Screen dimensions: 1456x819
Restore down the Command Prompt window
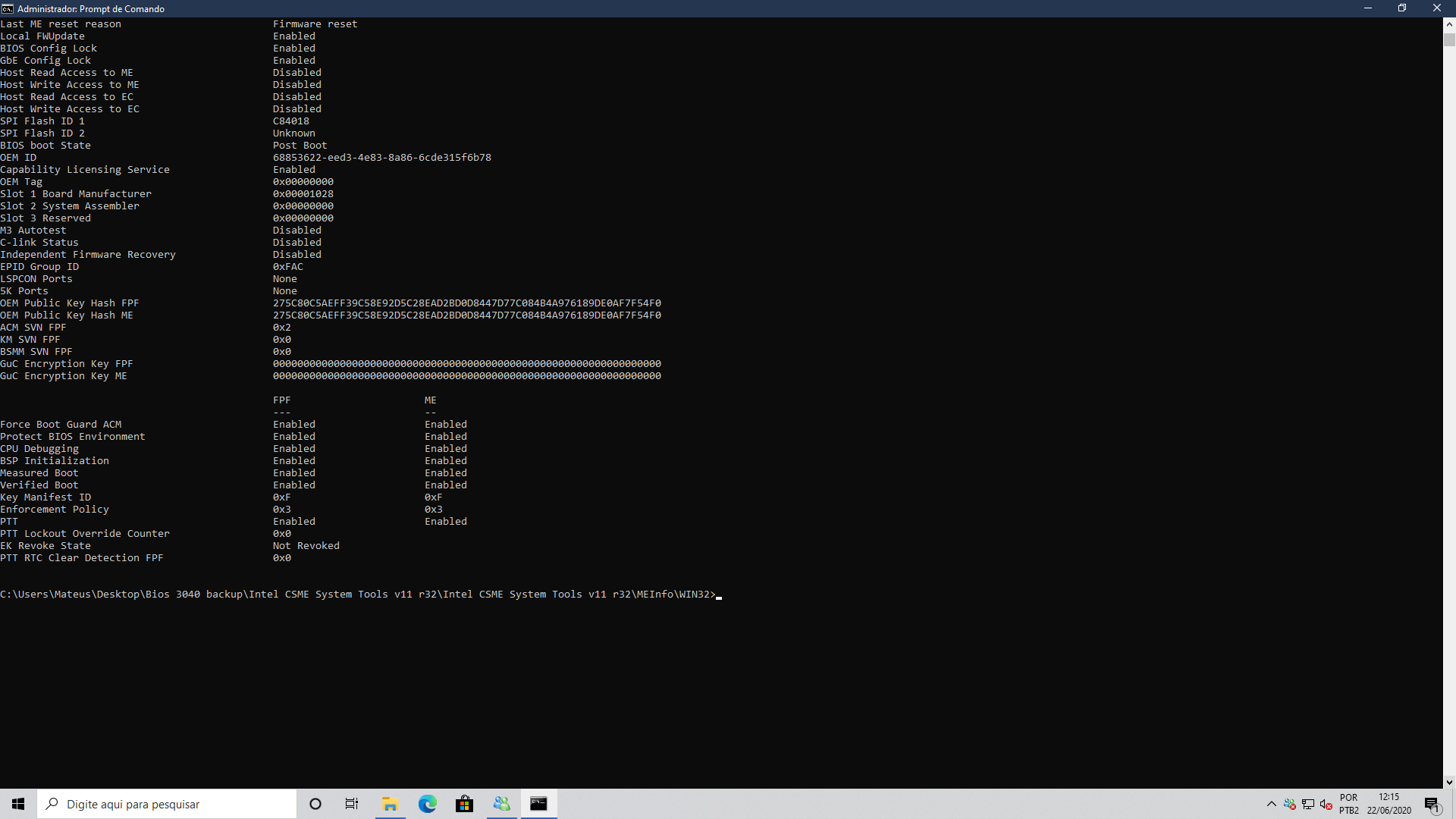(x=1402, y=8)
